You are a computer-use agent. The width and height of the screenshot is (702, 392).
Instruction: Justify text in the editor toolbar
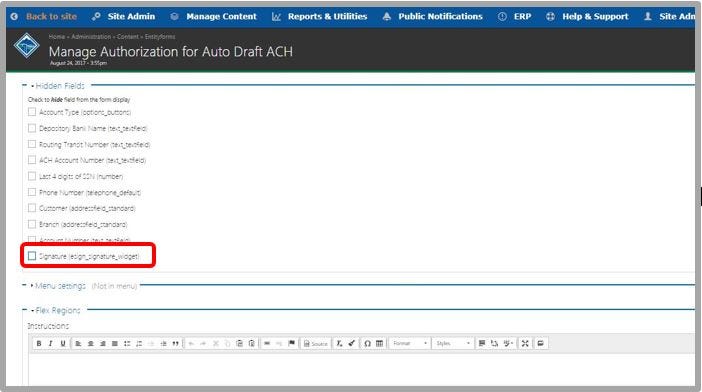115,343
